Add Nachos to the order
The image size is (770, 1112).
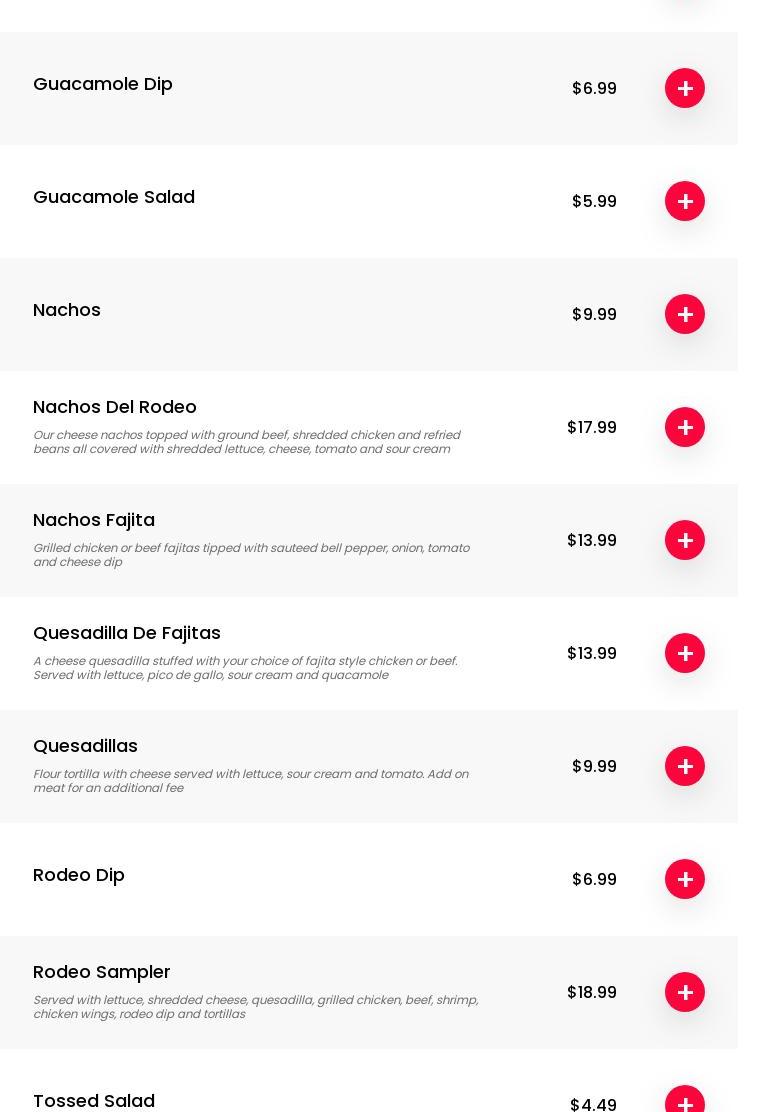(685, 314)
